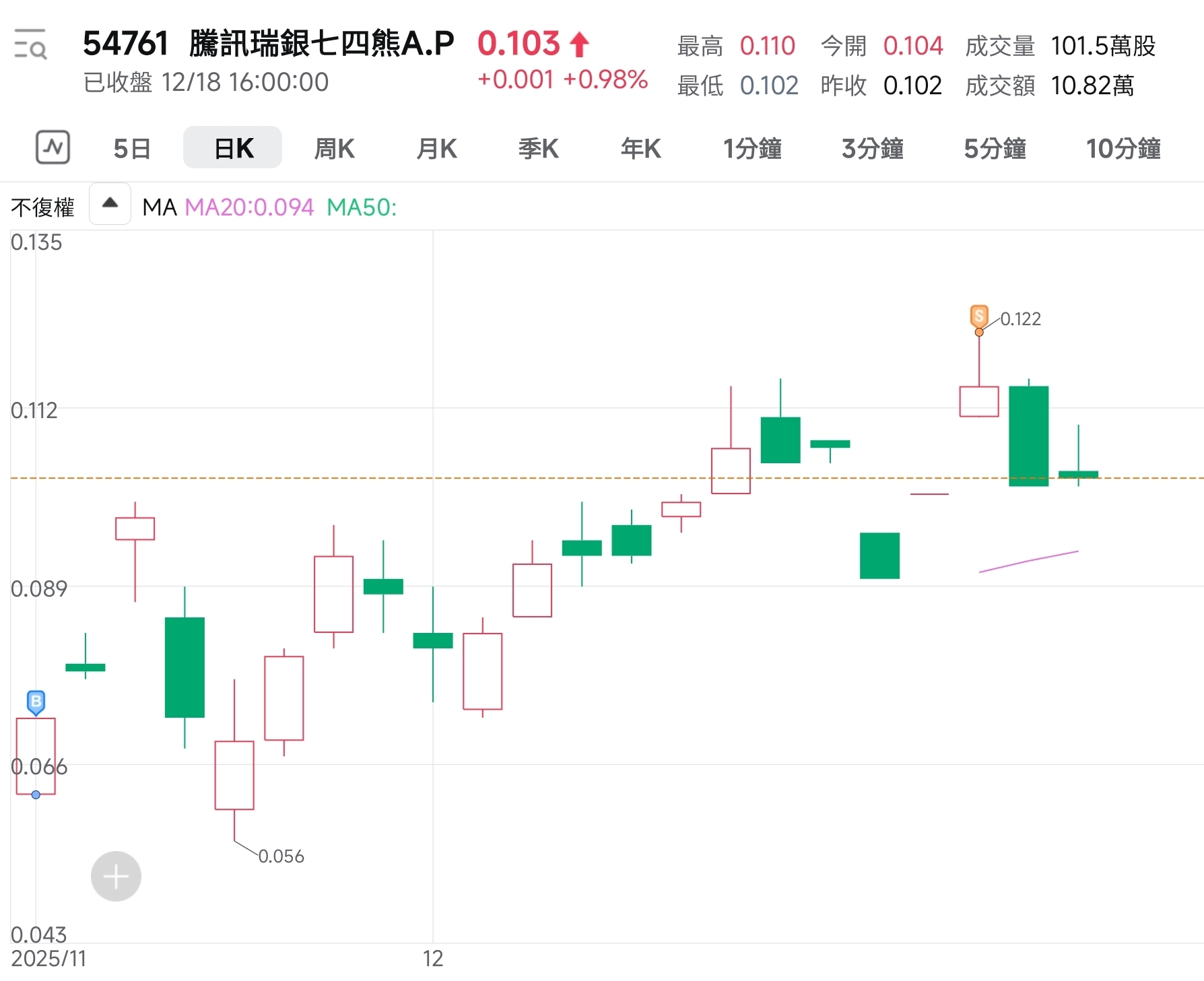Switch to the 周K weekly tab
The height and width of the screenshot is (981, 1204).
click(333, 148)
